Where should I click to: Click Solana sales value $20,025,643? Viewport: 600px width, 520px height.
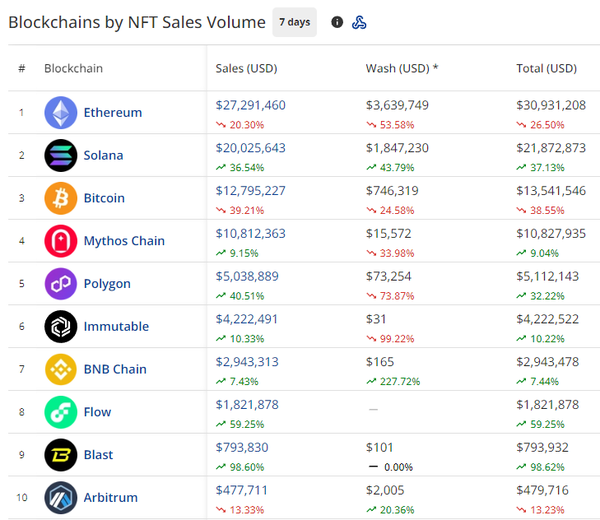pos(250,147)
